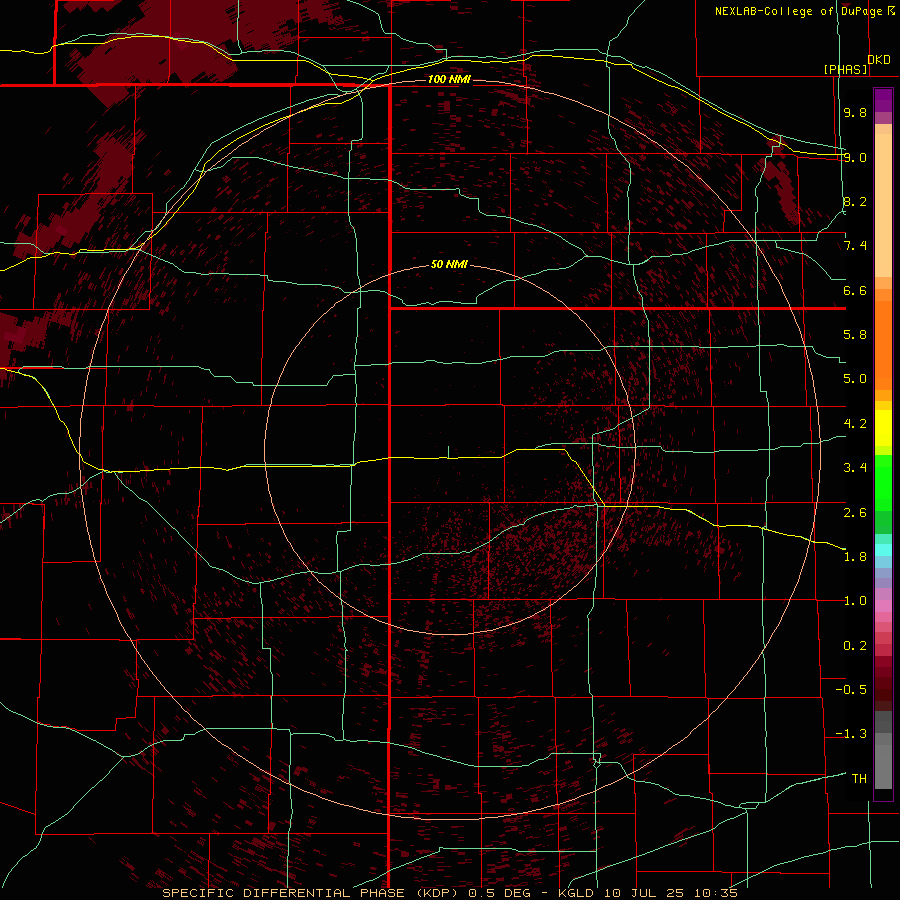Image resolution: width=900 pixels, height=900 pixels.
Task: Pick the cyan segment of the color bar
Action: [x=883, y=550]
